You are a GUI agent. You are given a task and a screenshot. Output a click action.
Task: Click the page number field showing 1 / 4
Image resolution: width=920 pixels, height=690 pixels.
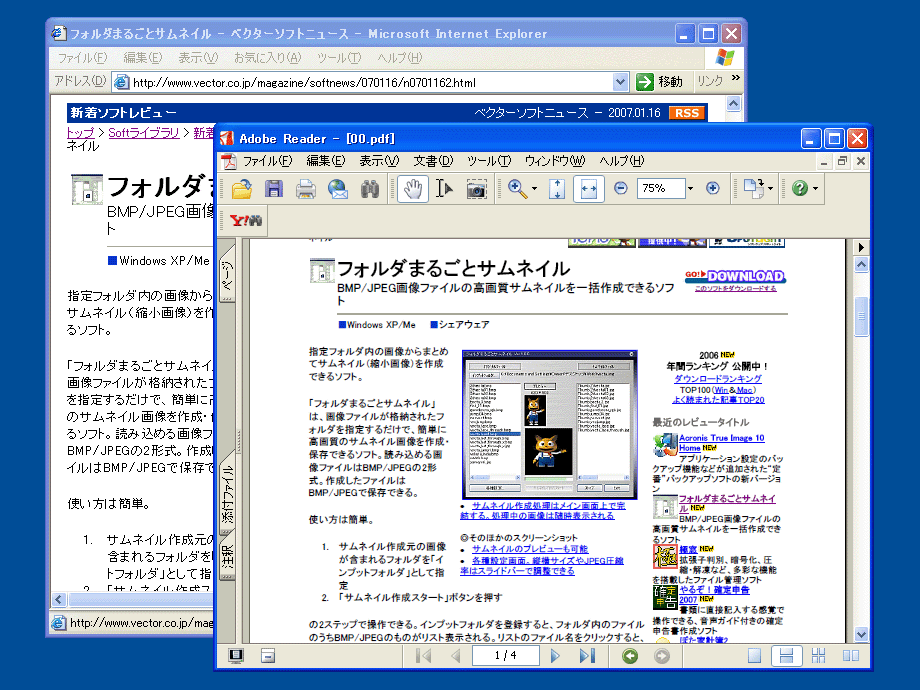coord(505,655)
